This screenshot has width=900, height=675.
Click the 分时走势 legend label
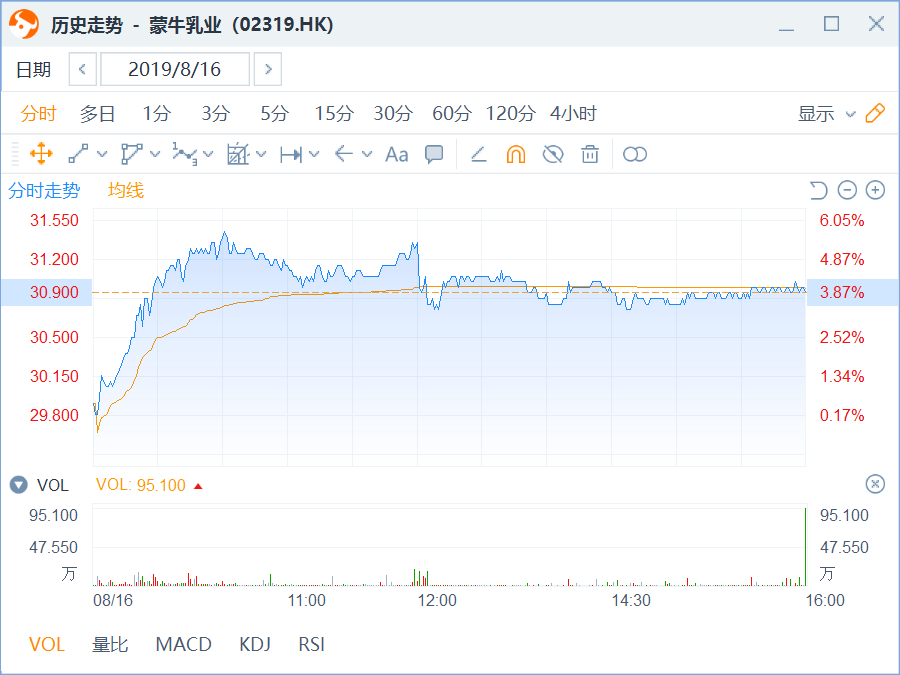[x=44, y=191]
